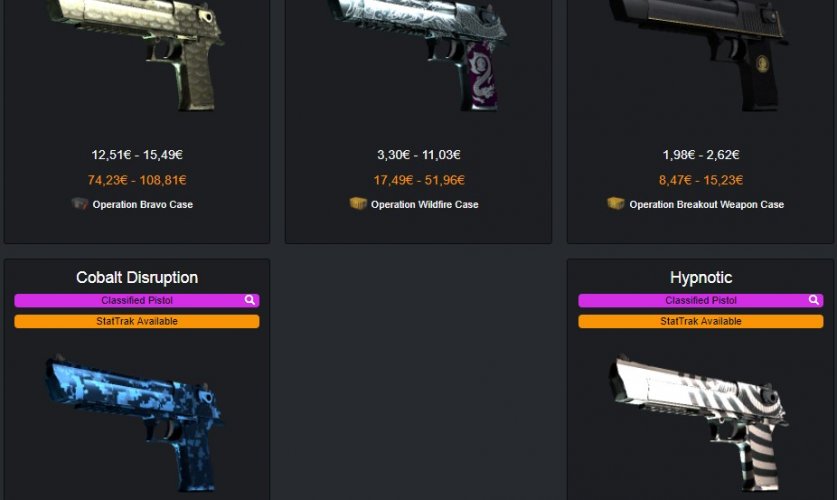The height and width of the screenshot is (500, 837).
Task: Click the Operation Bravo Case icon
Action: [79, 204]
